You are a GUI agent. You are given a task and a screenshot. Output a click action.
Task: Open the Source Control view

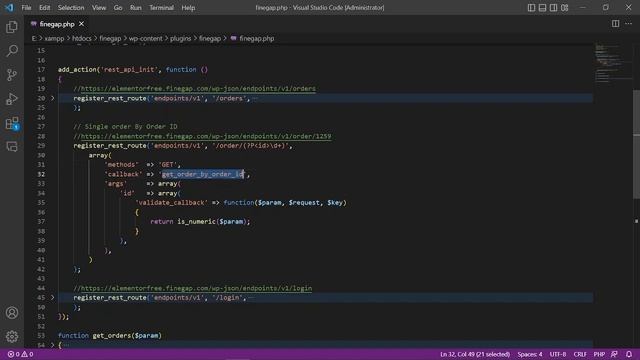click(12, 75)
